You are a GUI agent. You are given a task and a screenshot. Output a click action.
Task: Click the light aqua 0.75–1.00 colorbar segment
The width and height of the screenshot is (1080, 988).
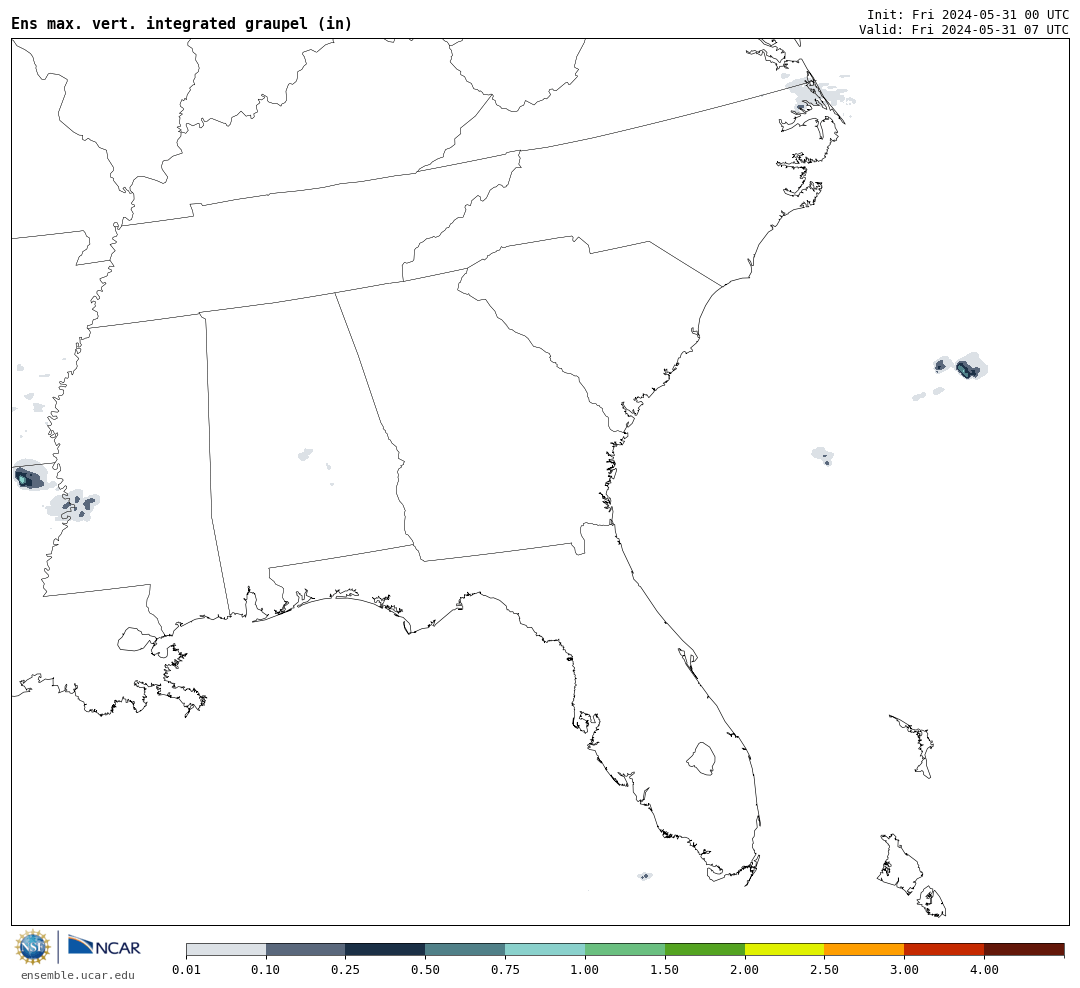click(x=546, y=949)
